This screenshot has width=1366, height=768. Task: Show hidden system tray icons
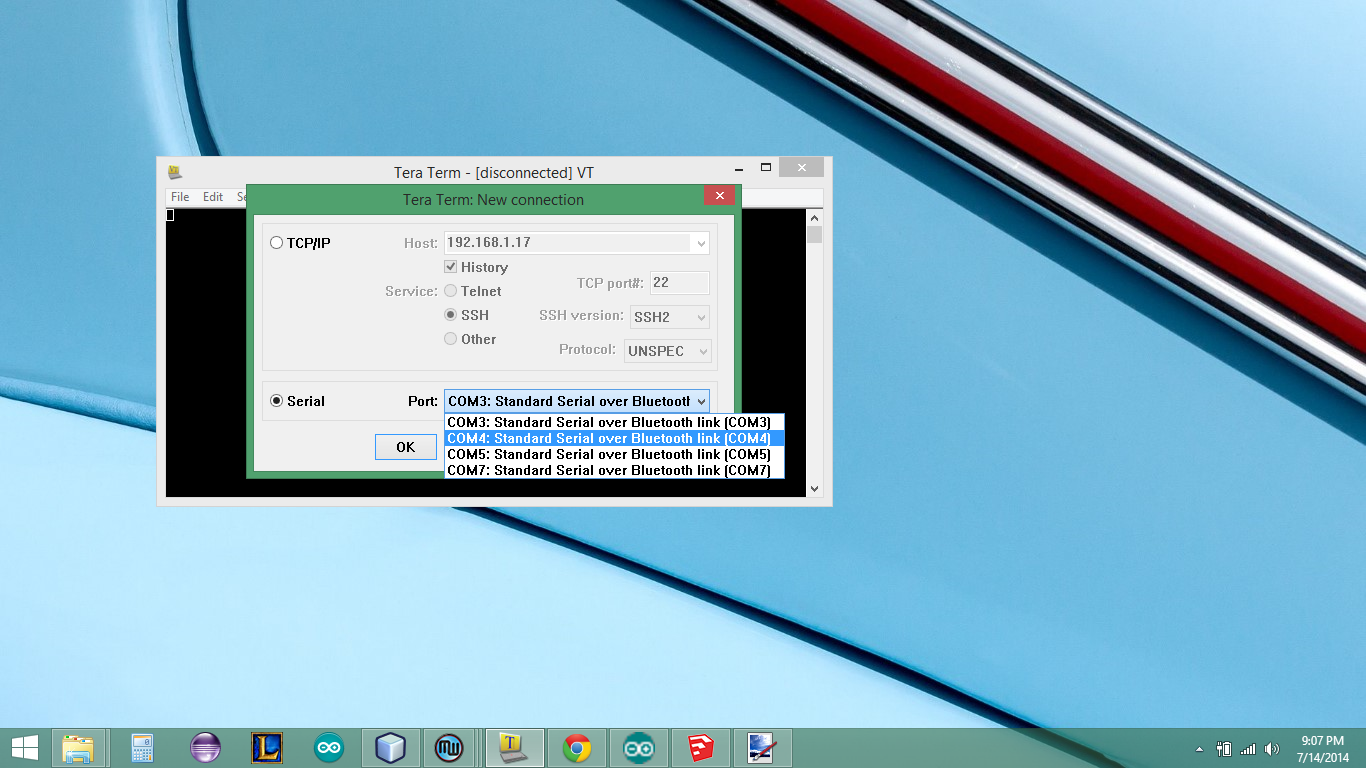[x=1199, y=749]
